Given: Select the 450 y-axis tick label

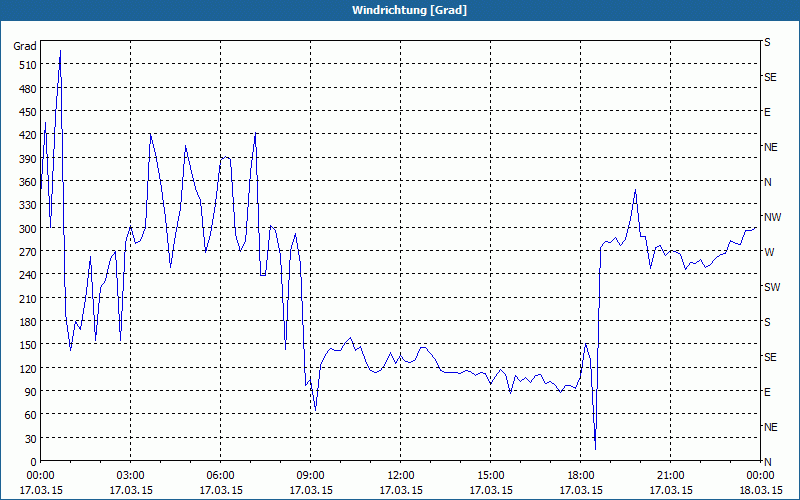Looking at the screenshot, I should coord(28,112).
